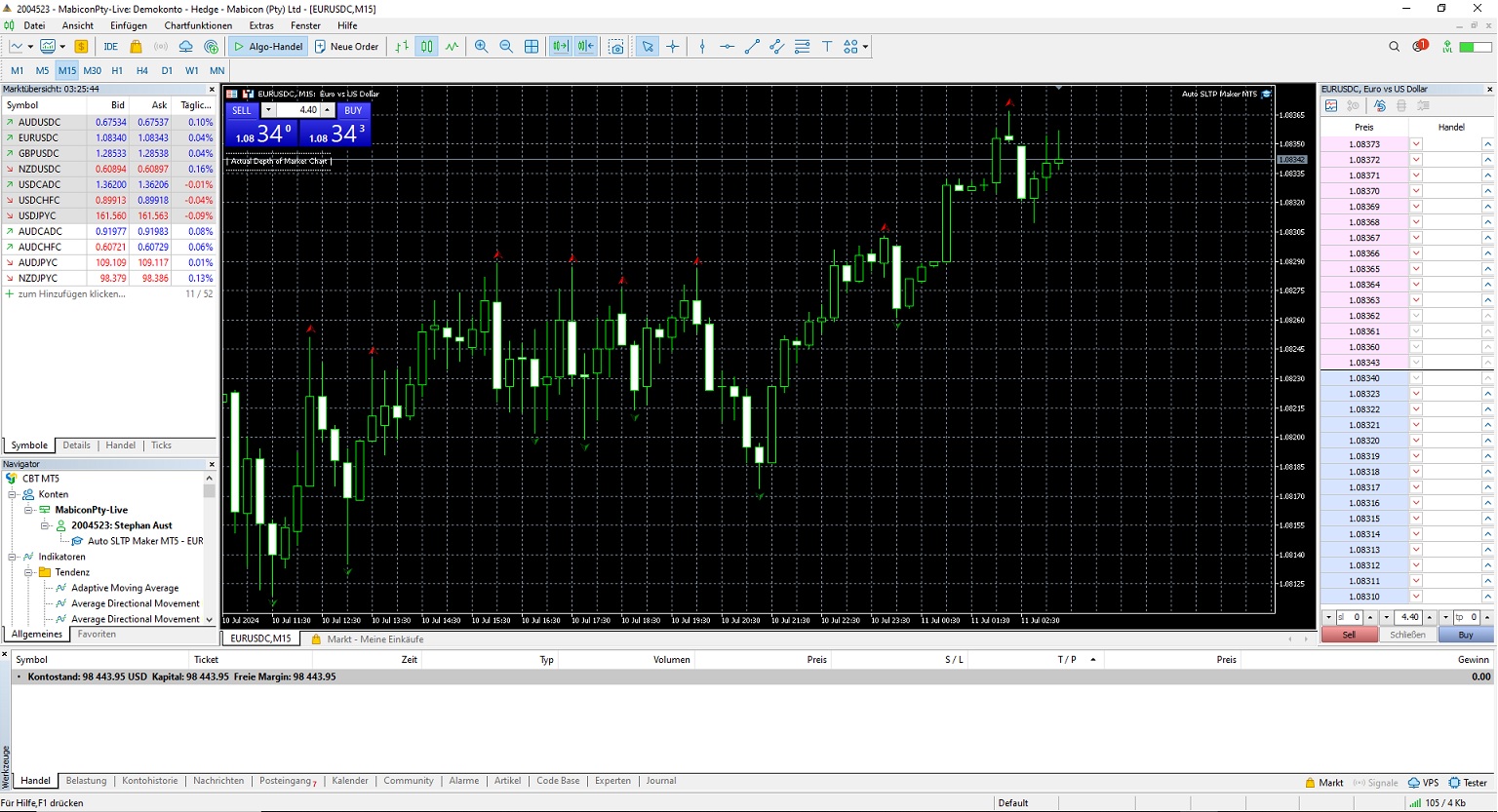
Task: Click the sl input field in Depth of Market
Action: 1350,617
